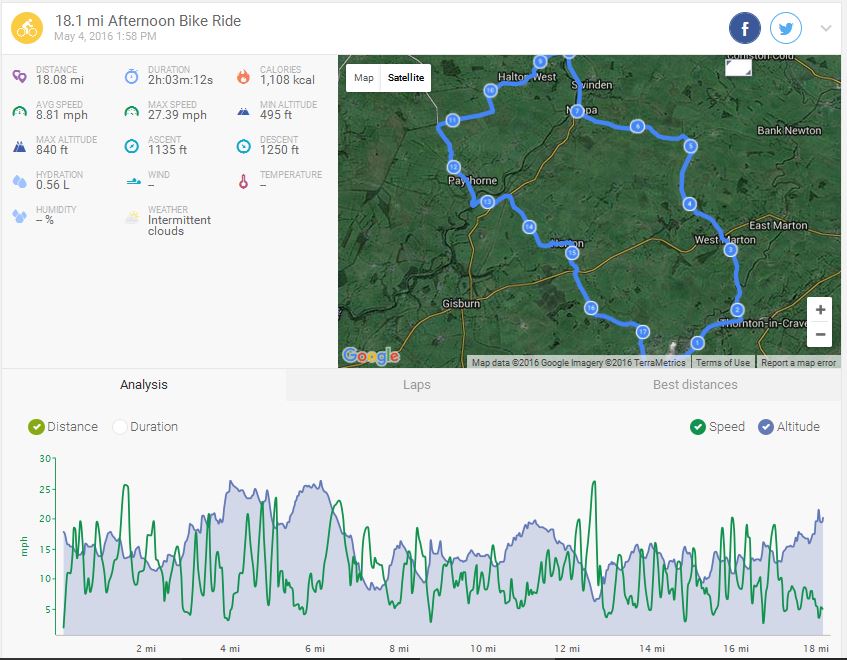847x660 pixels.
Task: Select the Distance radio option
Action: (37, 427)
